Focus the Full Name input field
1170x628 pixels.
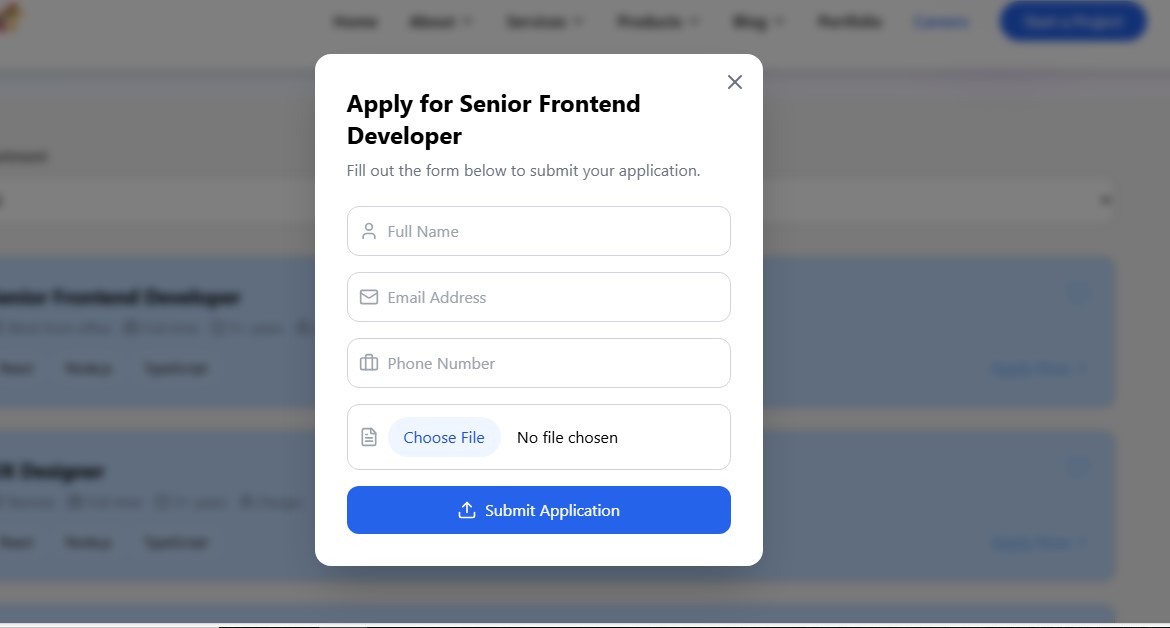pyautogui.click(x=539, y=231)
